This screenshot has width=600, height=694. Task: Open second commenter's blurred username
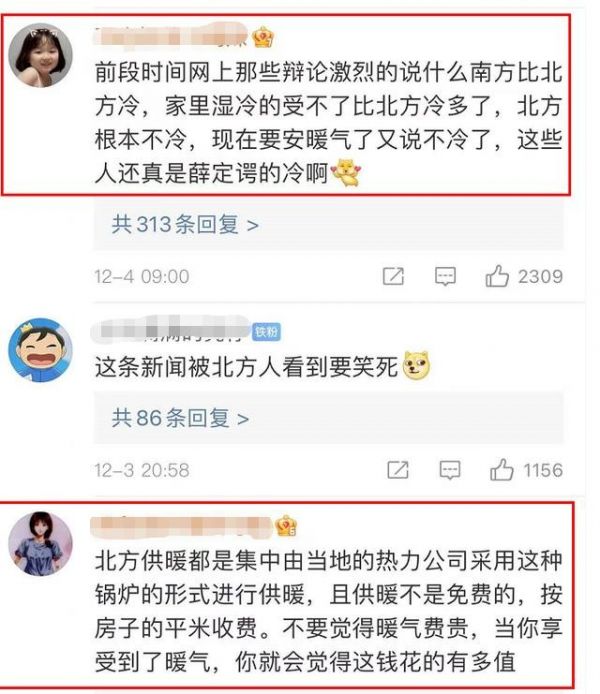[171, 330]
